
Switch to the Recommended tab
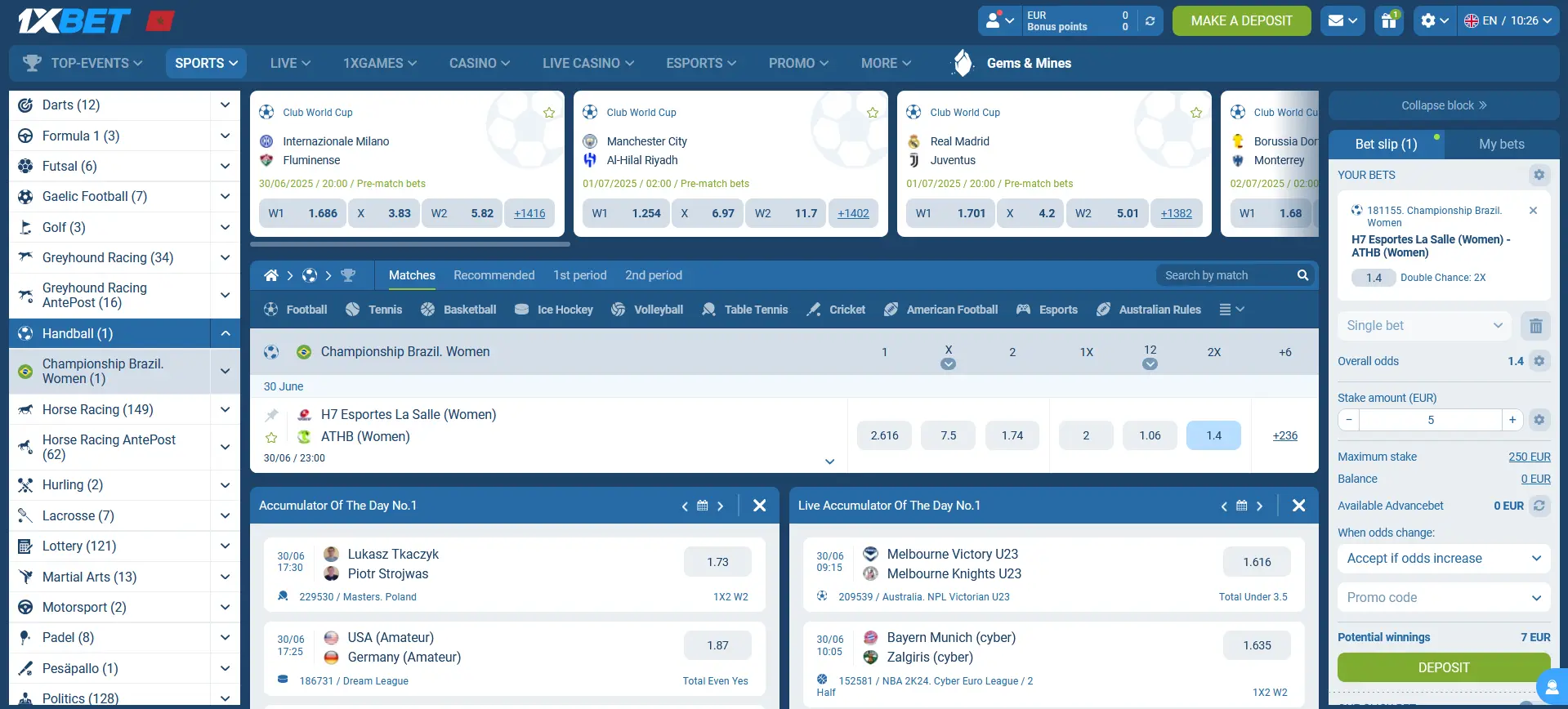coord(494,275)
